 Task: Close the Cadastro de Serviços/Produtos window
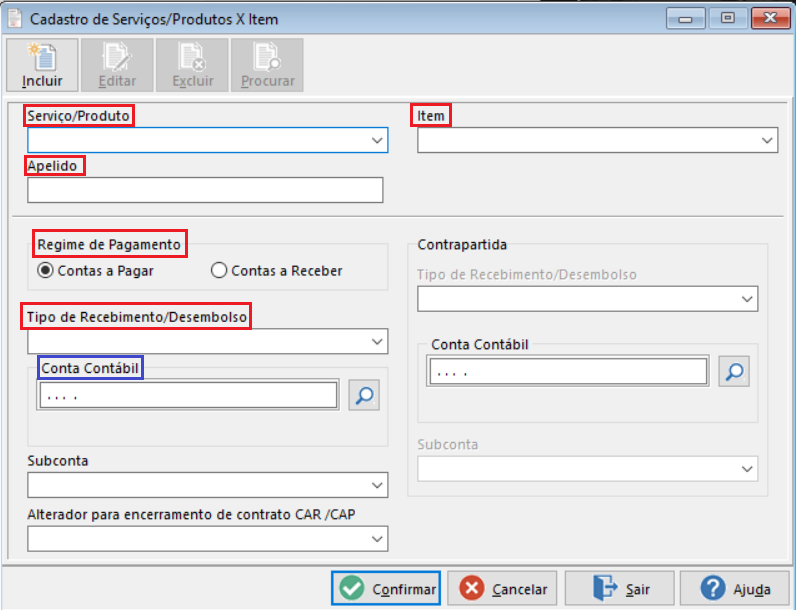[770, 19]
